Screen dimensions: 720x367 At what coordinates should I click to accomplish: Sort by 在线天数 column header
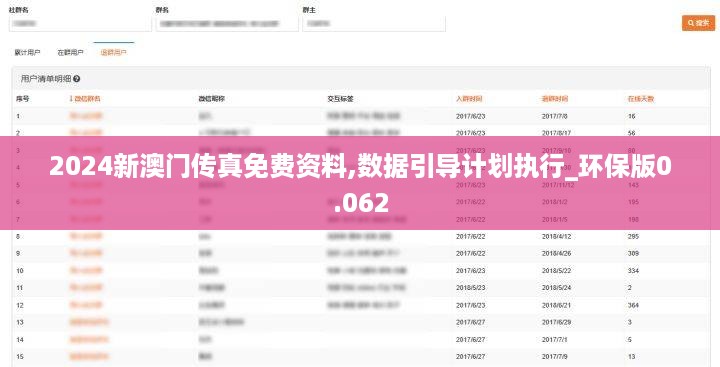(x=641, y=99)
